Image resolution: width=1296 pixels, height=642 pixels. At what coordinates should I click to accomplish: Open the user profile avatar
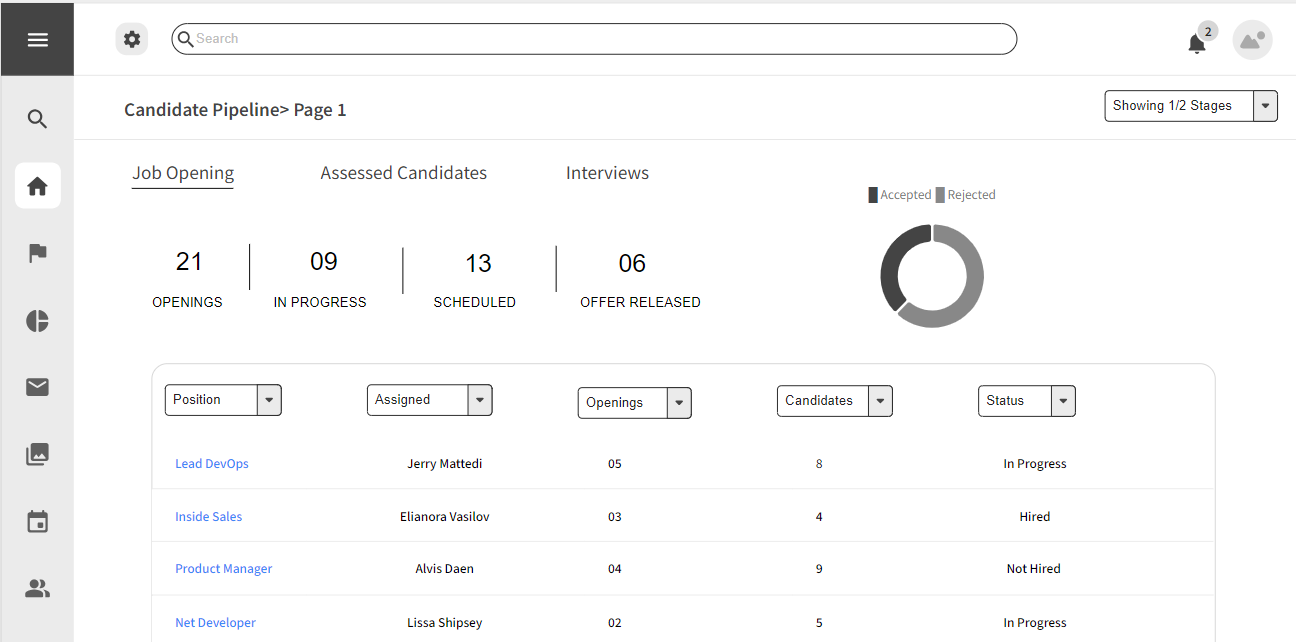(1252, 40)
